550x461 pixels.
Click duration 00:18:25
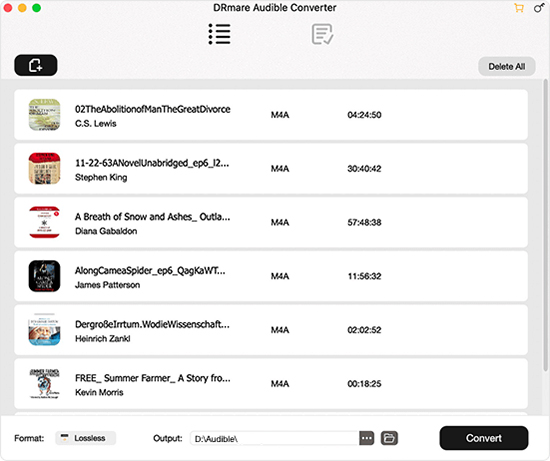point(364,383)
